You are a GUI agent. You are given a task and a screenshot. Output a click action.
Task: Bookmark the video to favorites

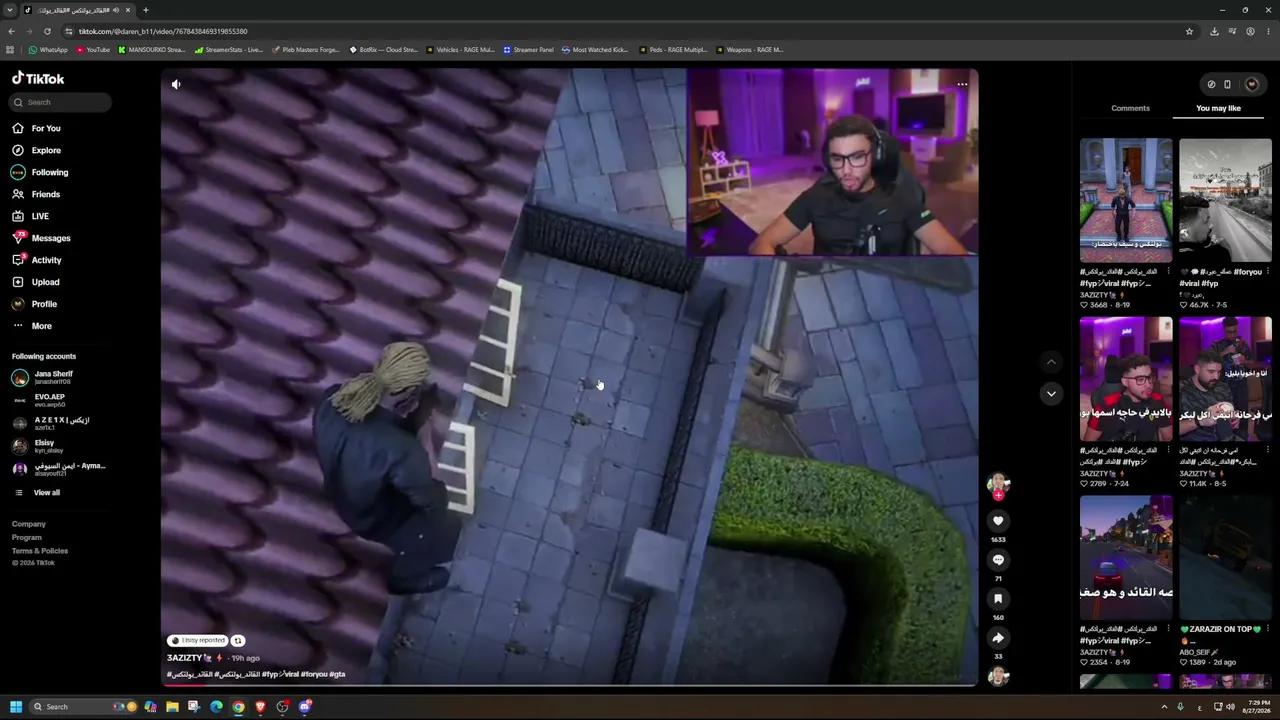click(x=998, y=599)
